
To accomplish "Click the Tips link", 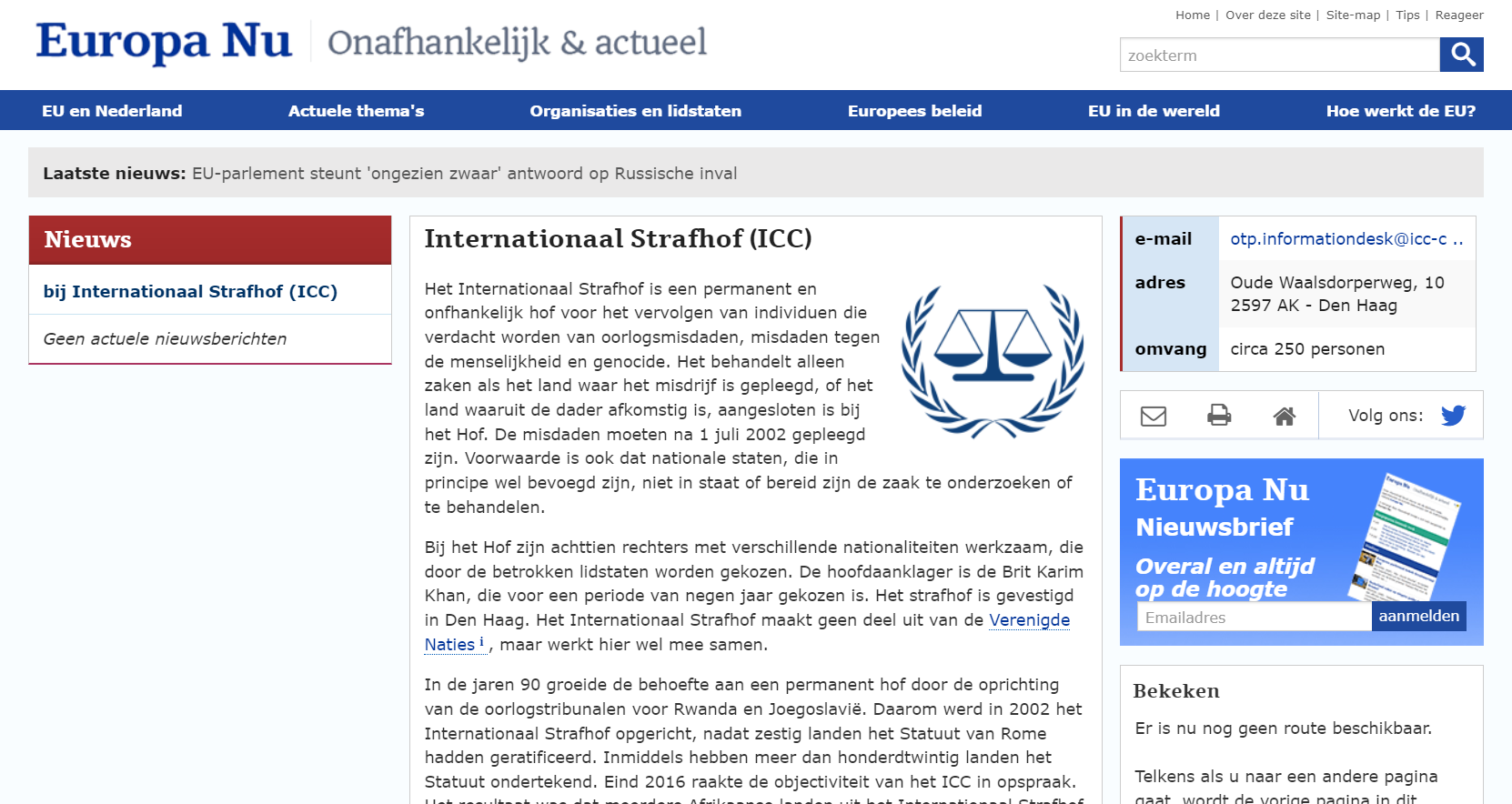I will click(x=1407, y=15).
